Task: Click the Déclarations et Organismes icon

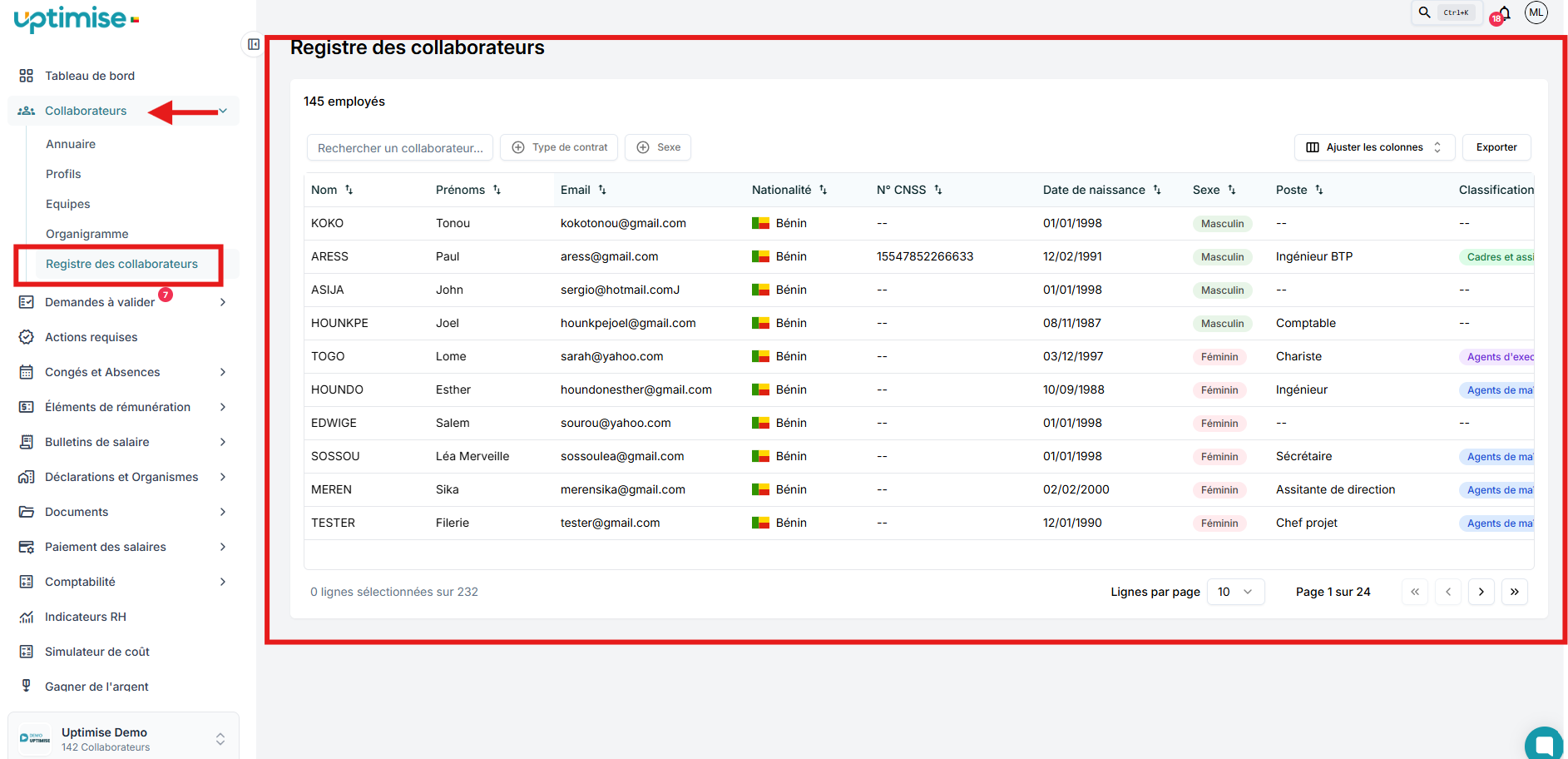Action: pos(27,477)
